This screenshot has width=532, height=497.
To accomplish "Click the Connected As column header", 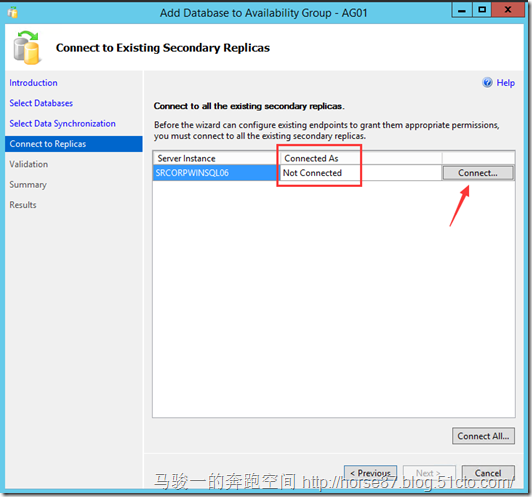I will 361,158.
